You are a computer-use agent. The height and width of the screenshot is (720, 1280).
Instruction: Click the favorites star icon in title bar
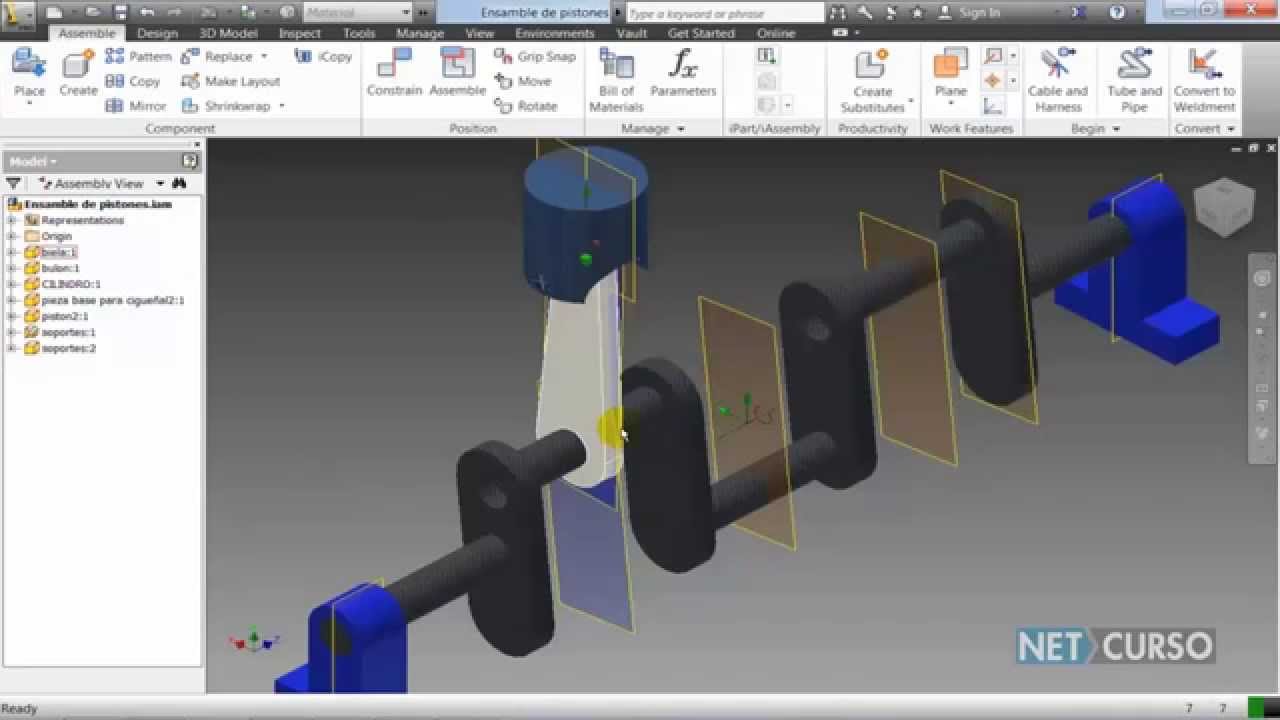point(918,13)
